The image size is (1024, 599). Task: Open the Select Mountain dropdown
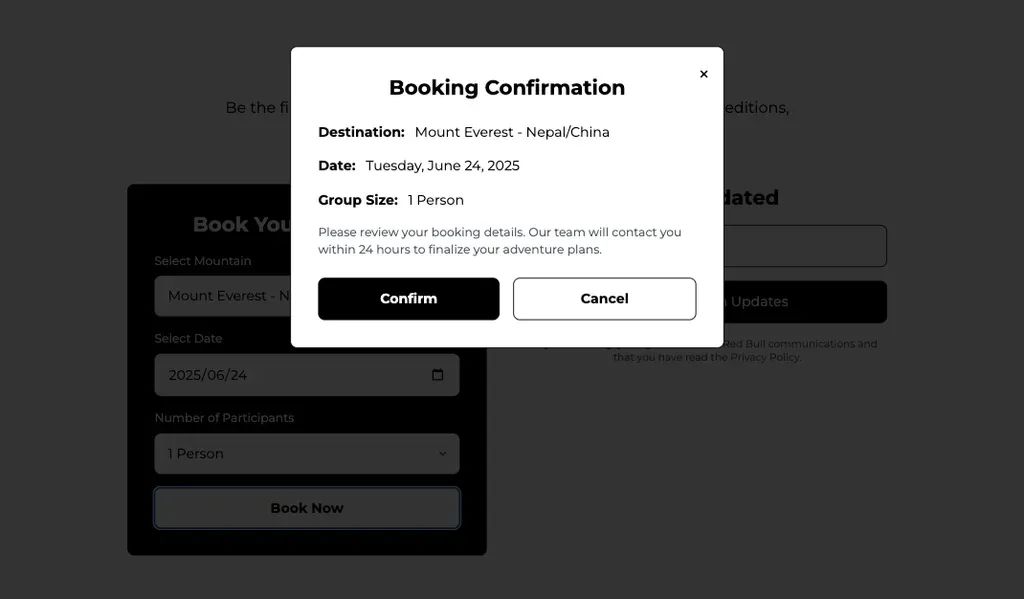tap(222, 296)
